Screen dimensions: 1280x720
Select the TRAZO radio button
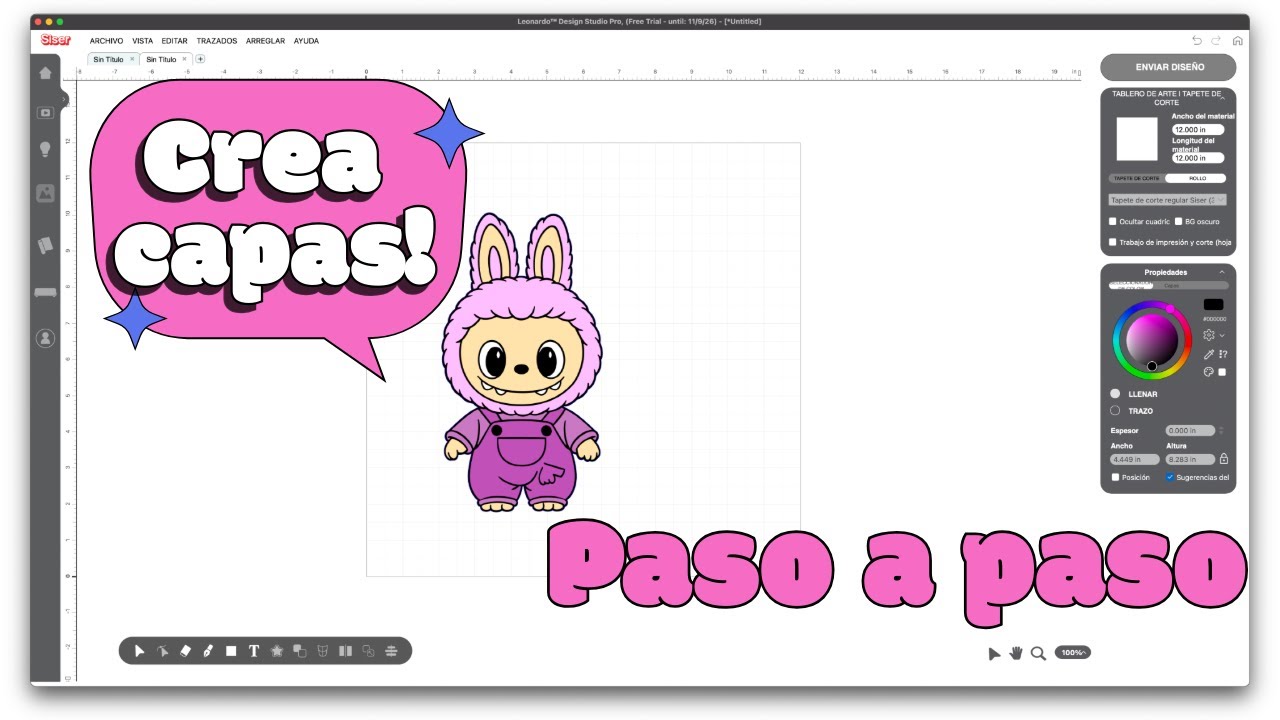(1115, 410)
